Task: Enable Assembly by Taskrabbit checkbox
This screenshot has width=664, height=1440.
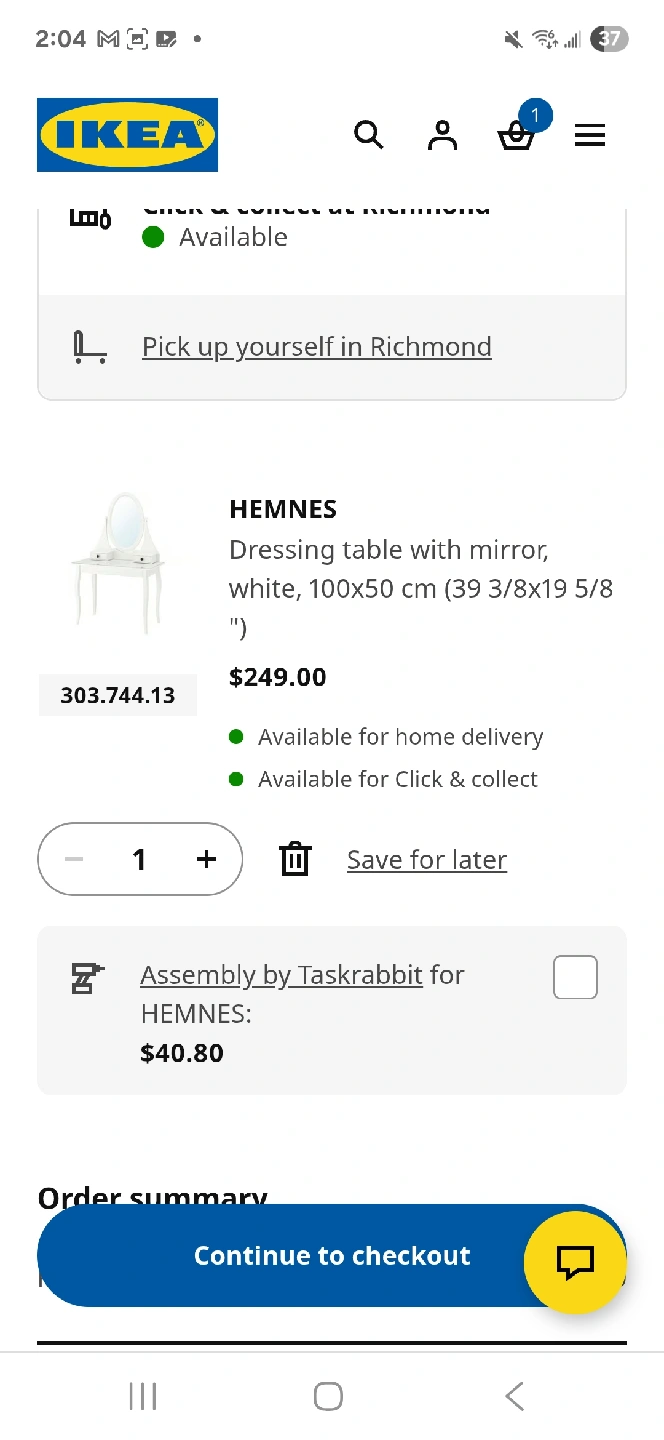Action: (575, 977)
